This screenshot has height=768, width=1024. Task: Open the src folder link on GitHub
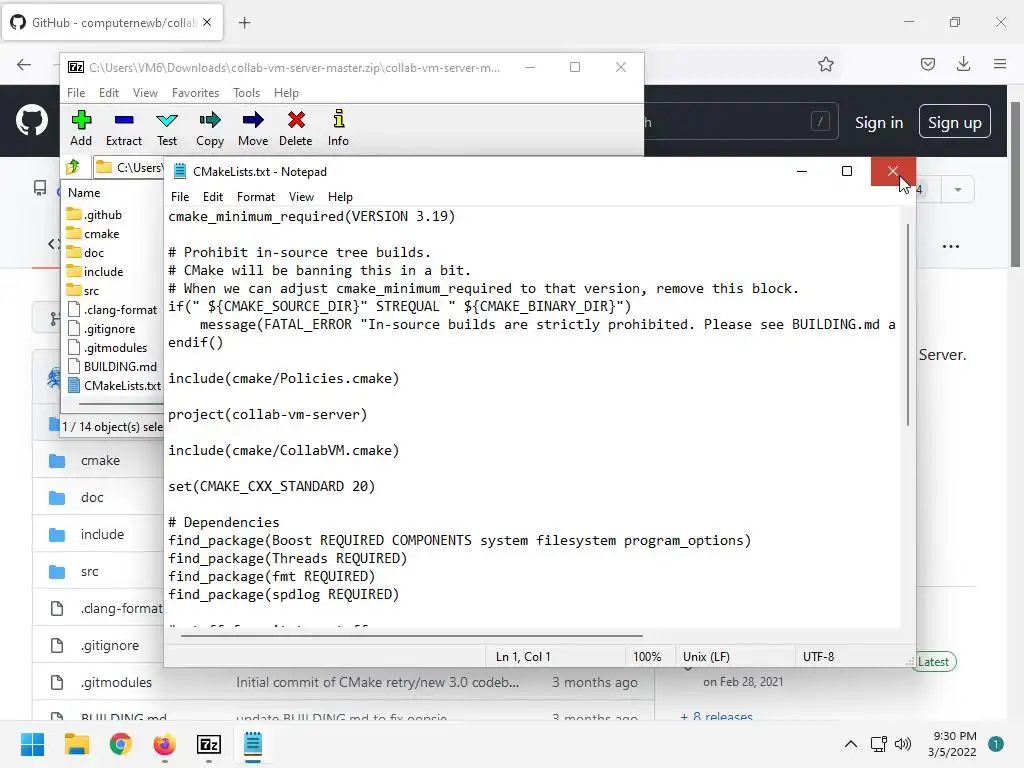coord(89,571)
